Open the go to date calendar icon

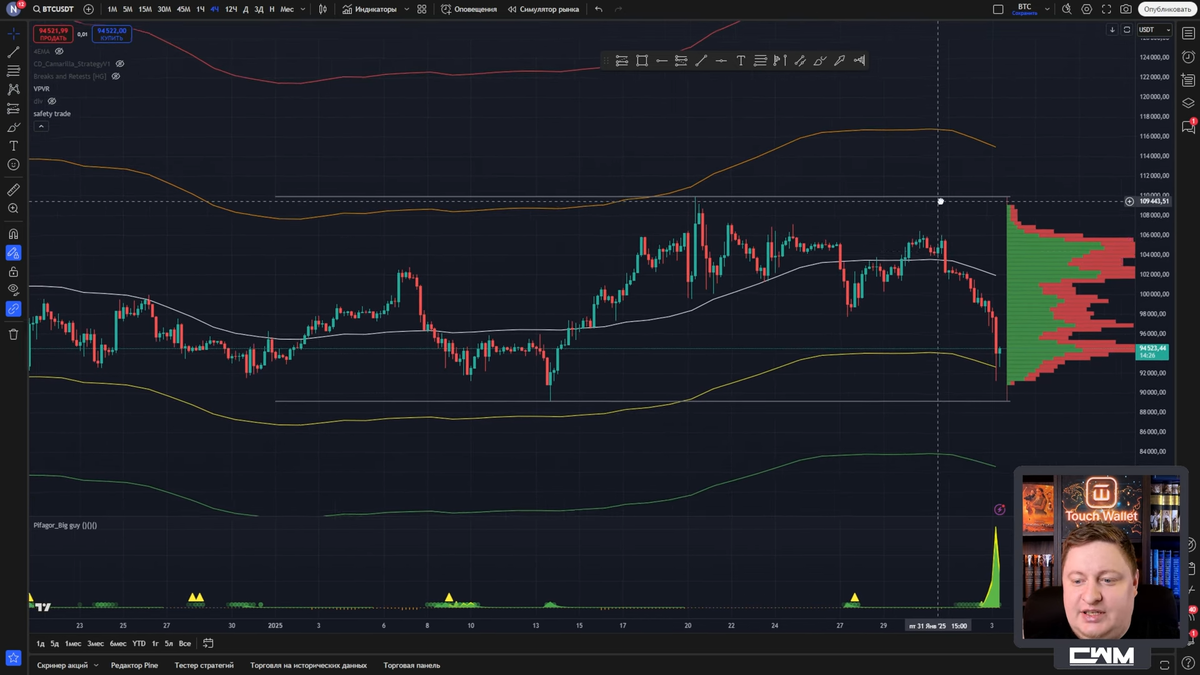pos(208,643)
